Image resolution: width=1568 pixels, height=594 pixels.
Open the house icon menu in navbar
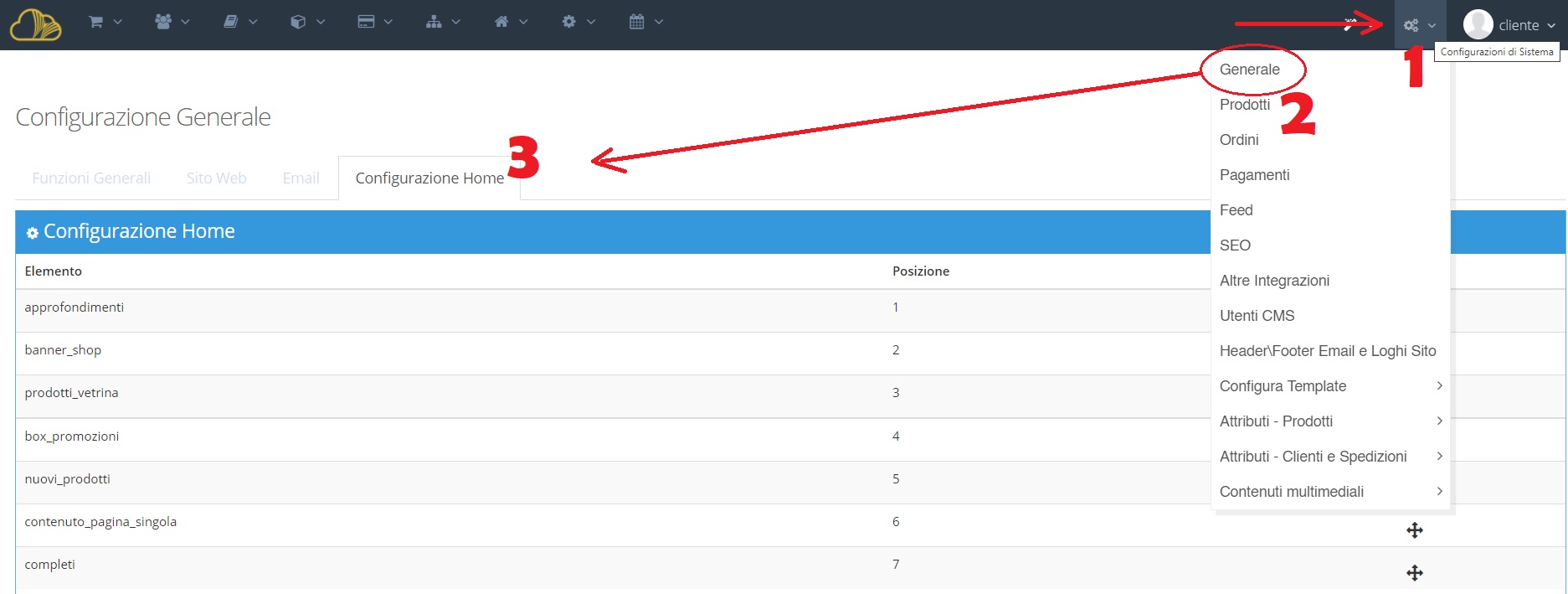click(511, 23)
